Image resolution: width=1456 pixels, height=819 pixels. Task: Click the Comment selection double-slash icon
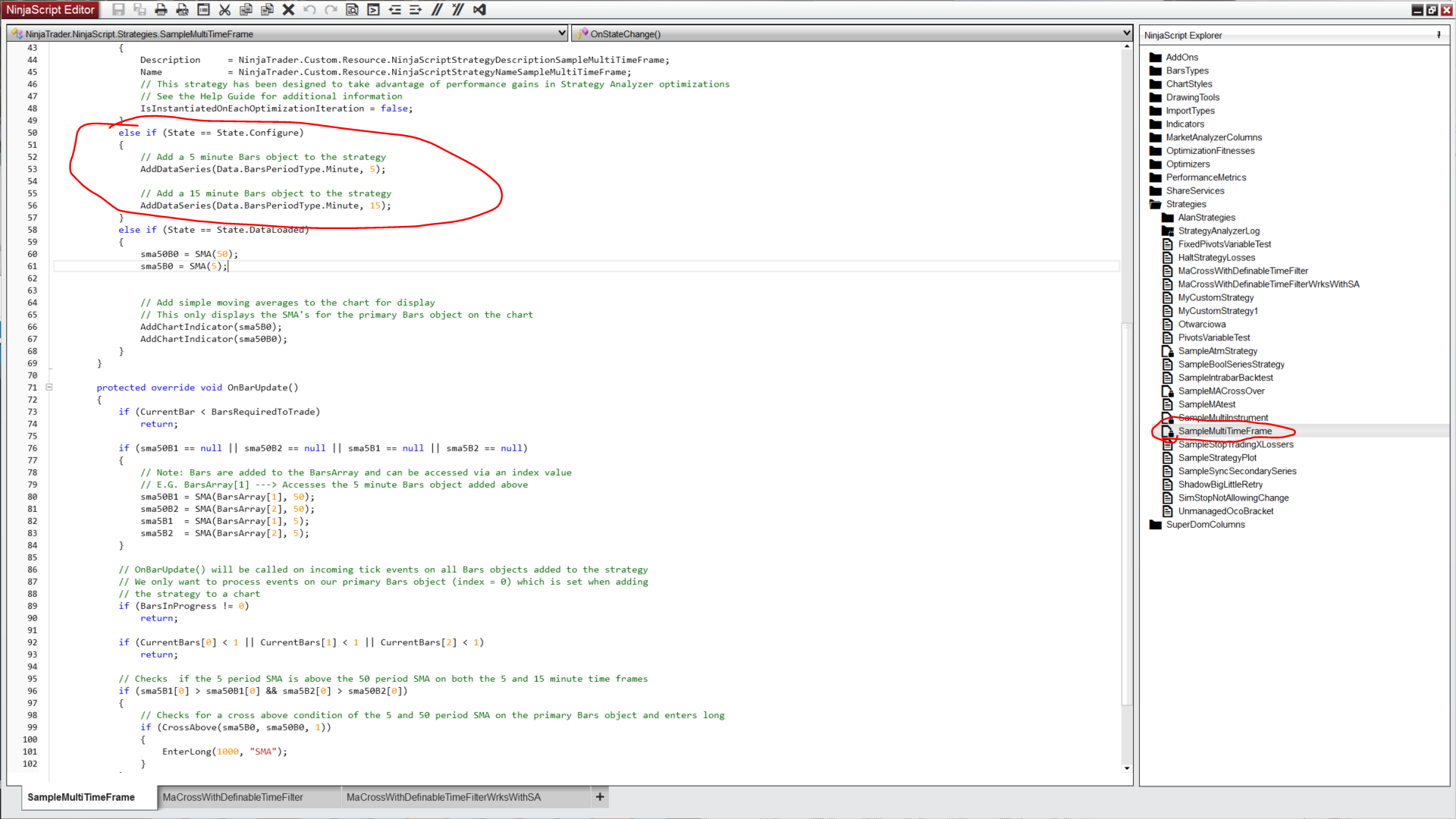tap(437, 10)
